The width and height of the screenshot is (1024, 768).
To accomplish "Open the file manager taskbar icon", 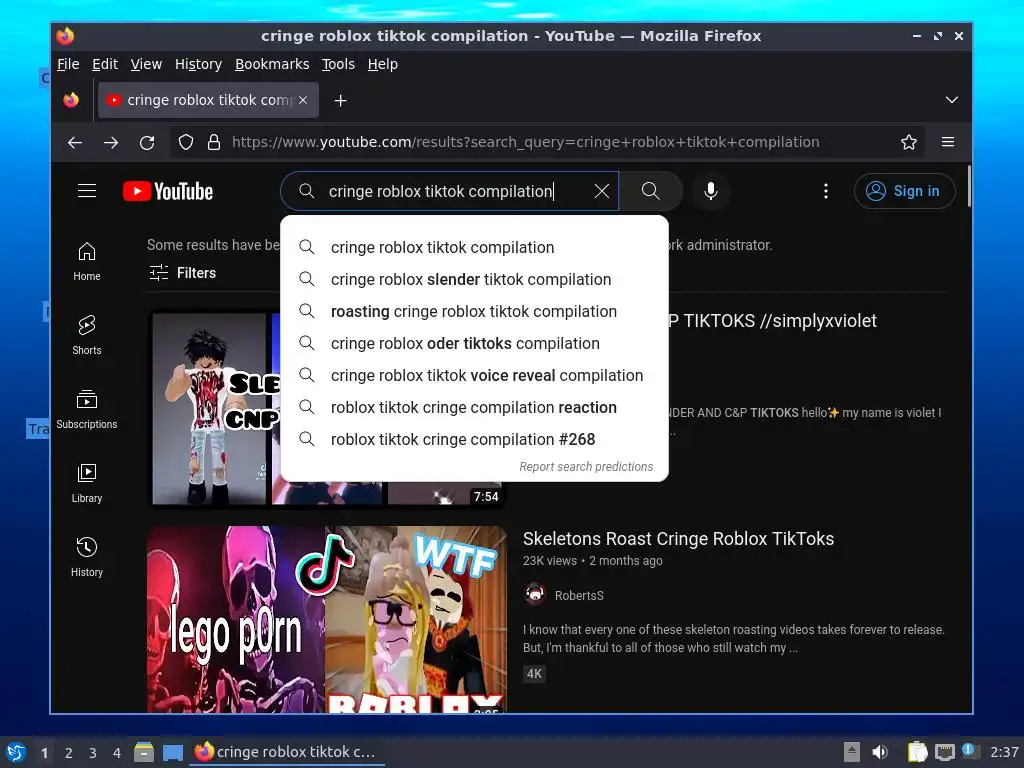I will click(x=144, y=752).
